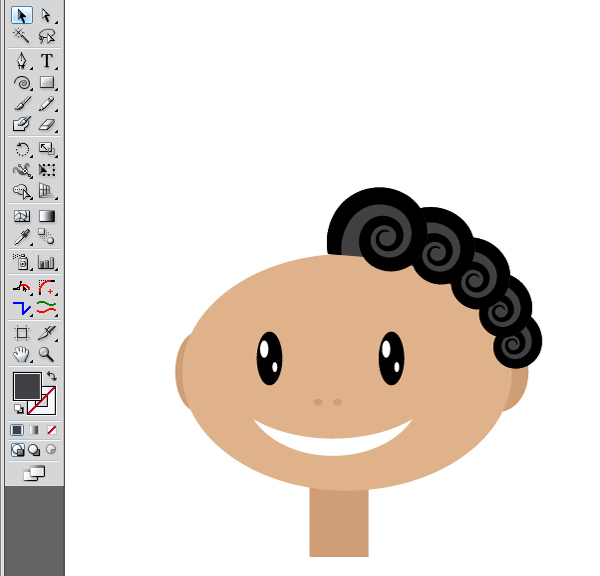Select the blue zigzag path plugin tool

22,307
